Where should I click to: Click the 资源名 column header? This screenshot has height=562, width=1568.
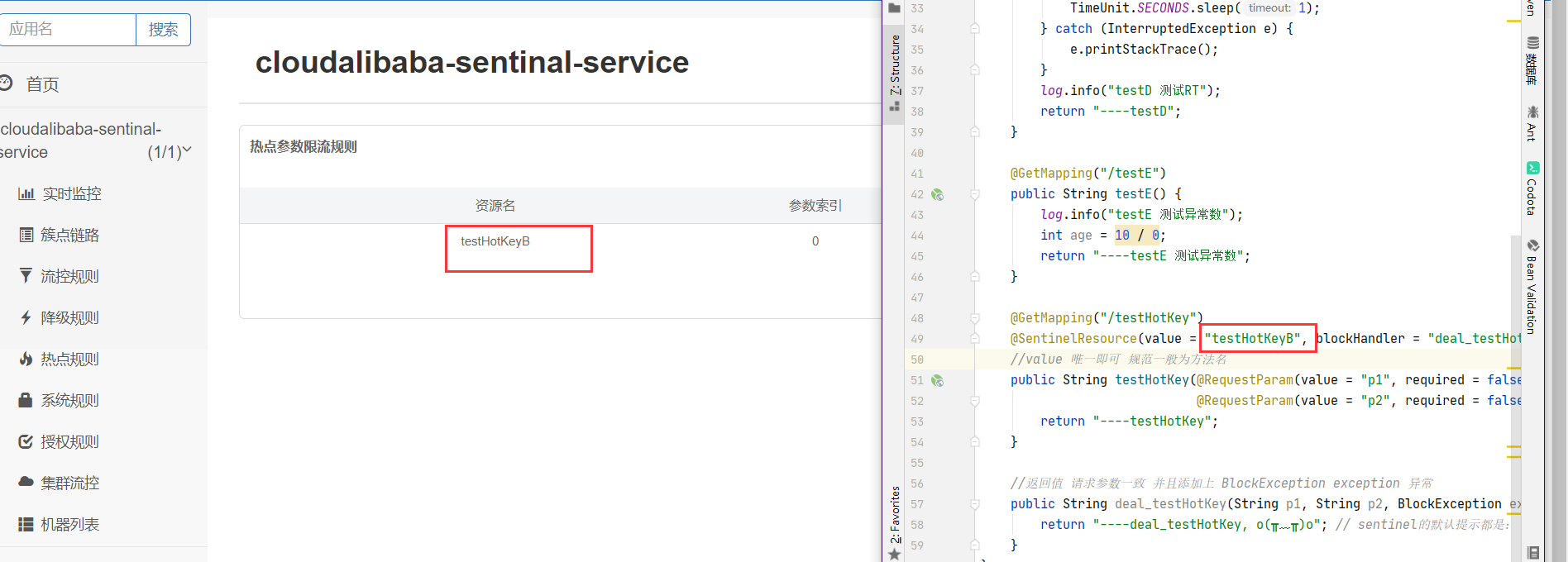pyautogui.click(x=495, y=206)
